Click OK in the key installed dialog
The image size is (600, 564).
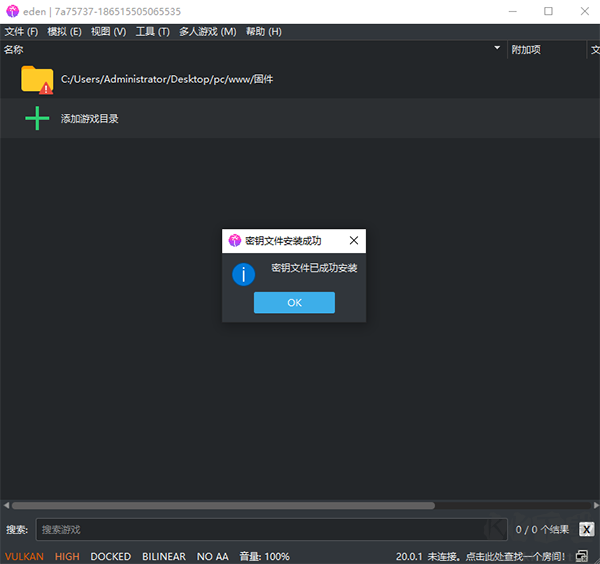(294, 303)
